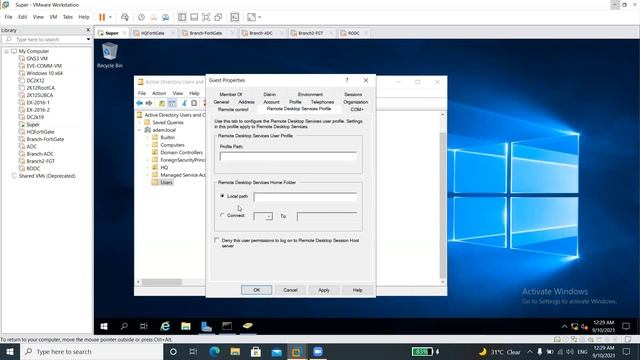
Task: Click the Profile Path text field
Action: [288, 156]
